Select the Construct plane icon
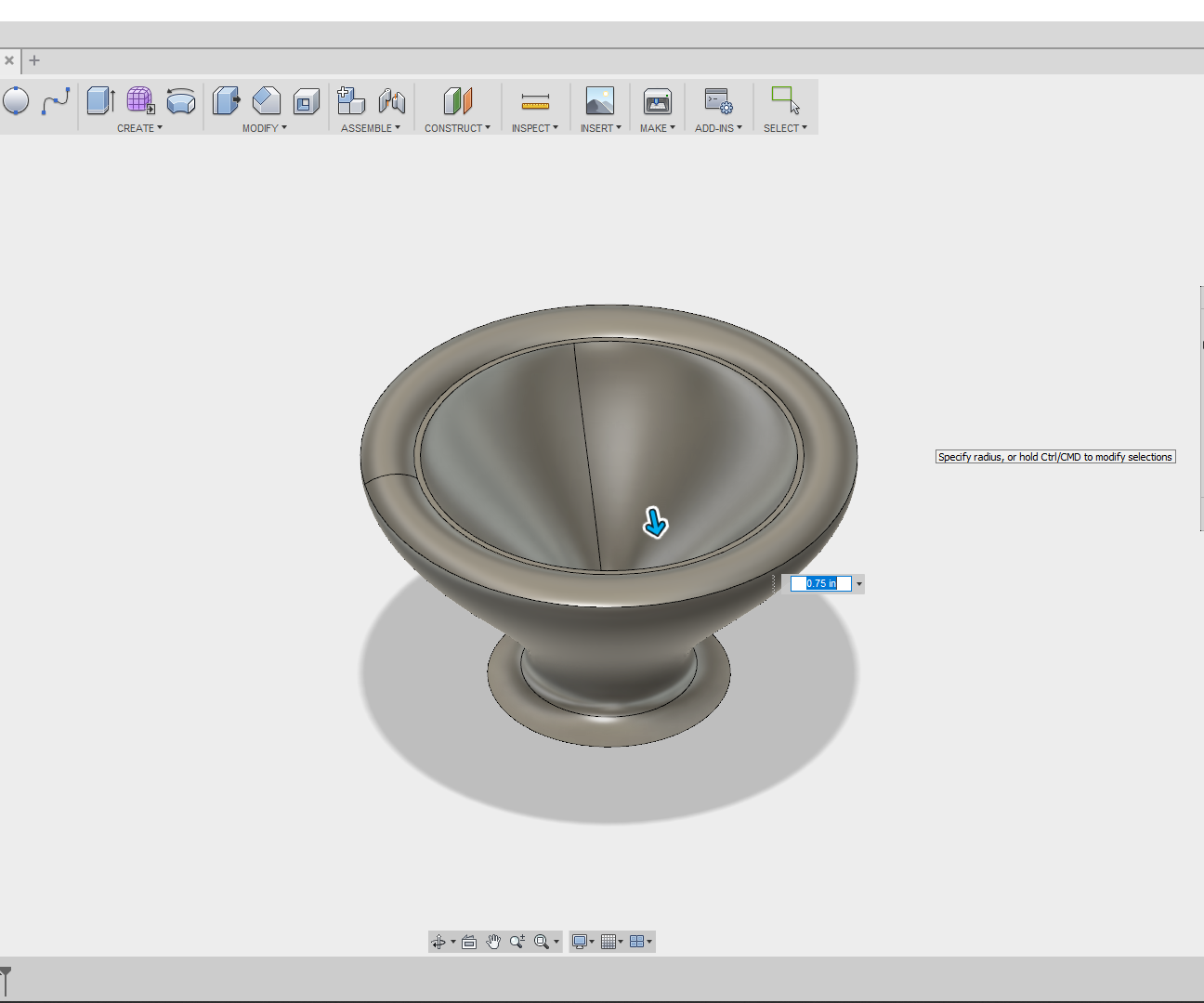The width and height of the screenshot is (1204, 1003). click(456, 100)
